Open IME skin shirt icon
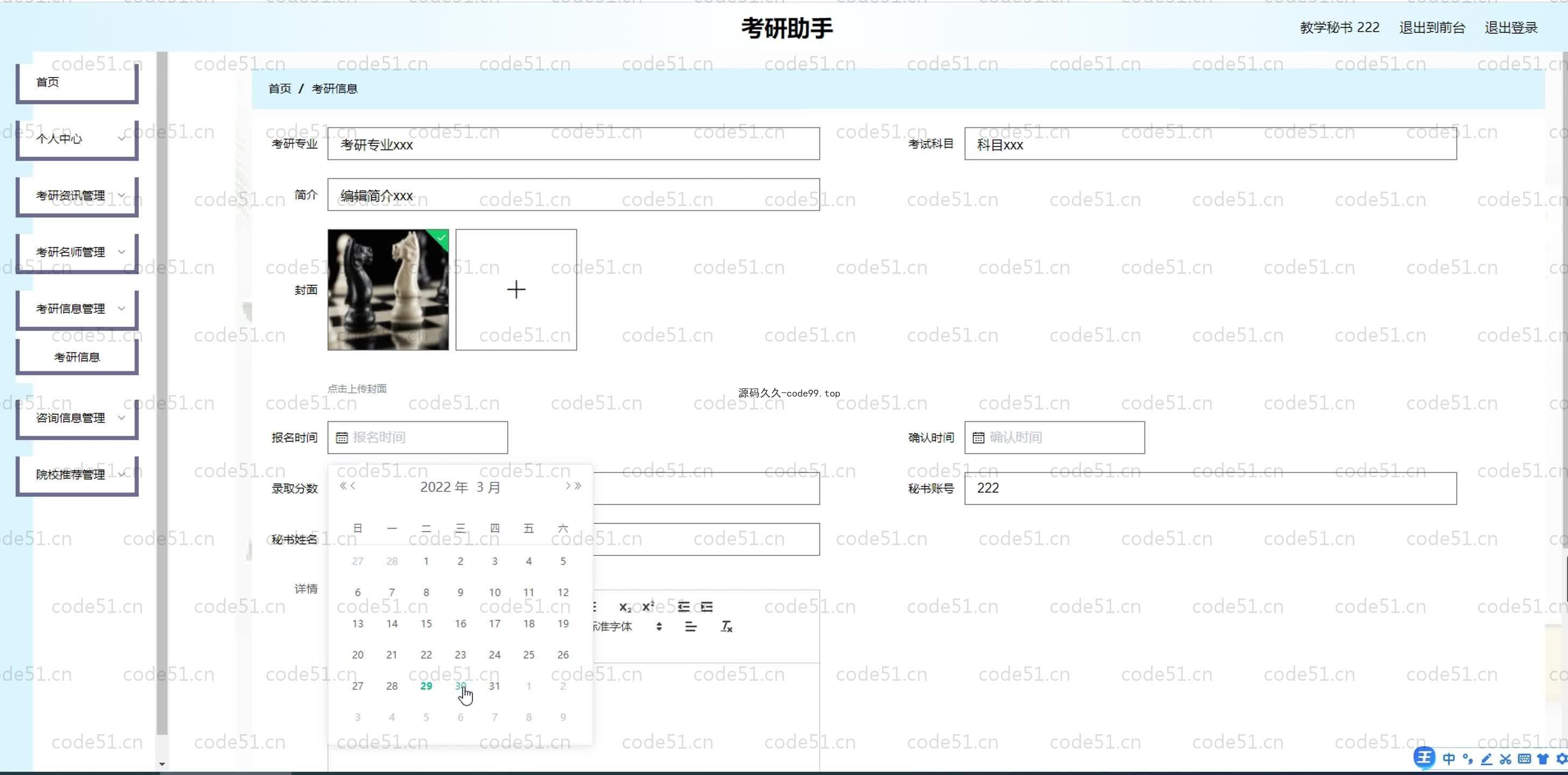Image resolution: width=1568 pixels, height=775 pixels. click(x=1542, y=758)
